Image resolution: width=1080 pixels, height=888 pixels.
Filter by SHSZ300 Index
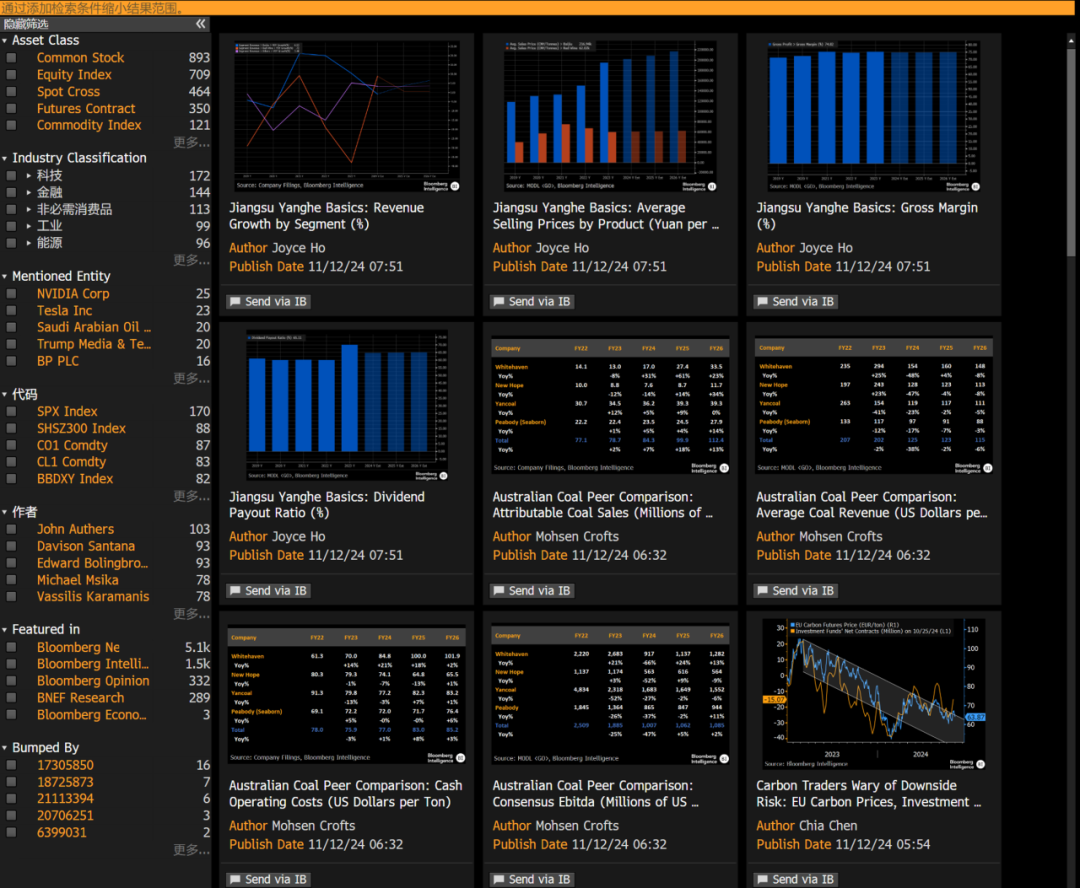(x=81, y=428)
